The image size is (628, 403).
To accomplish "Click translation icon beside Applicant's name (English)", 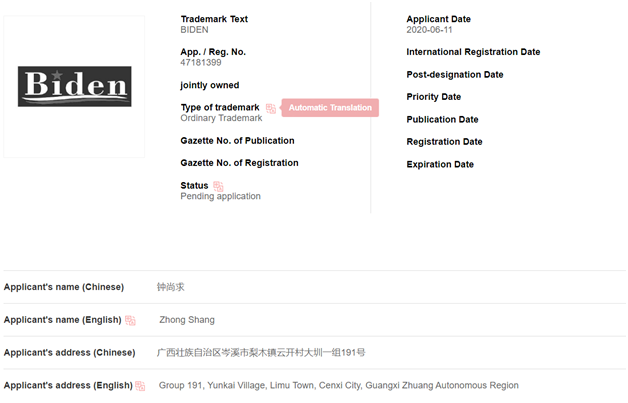I will pos(130,320).
